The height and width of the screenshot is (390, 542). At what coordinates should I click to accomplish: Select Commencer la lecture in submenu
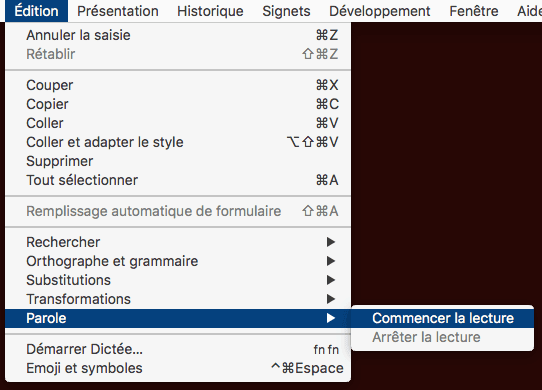(x=442, y=318)
